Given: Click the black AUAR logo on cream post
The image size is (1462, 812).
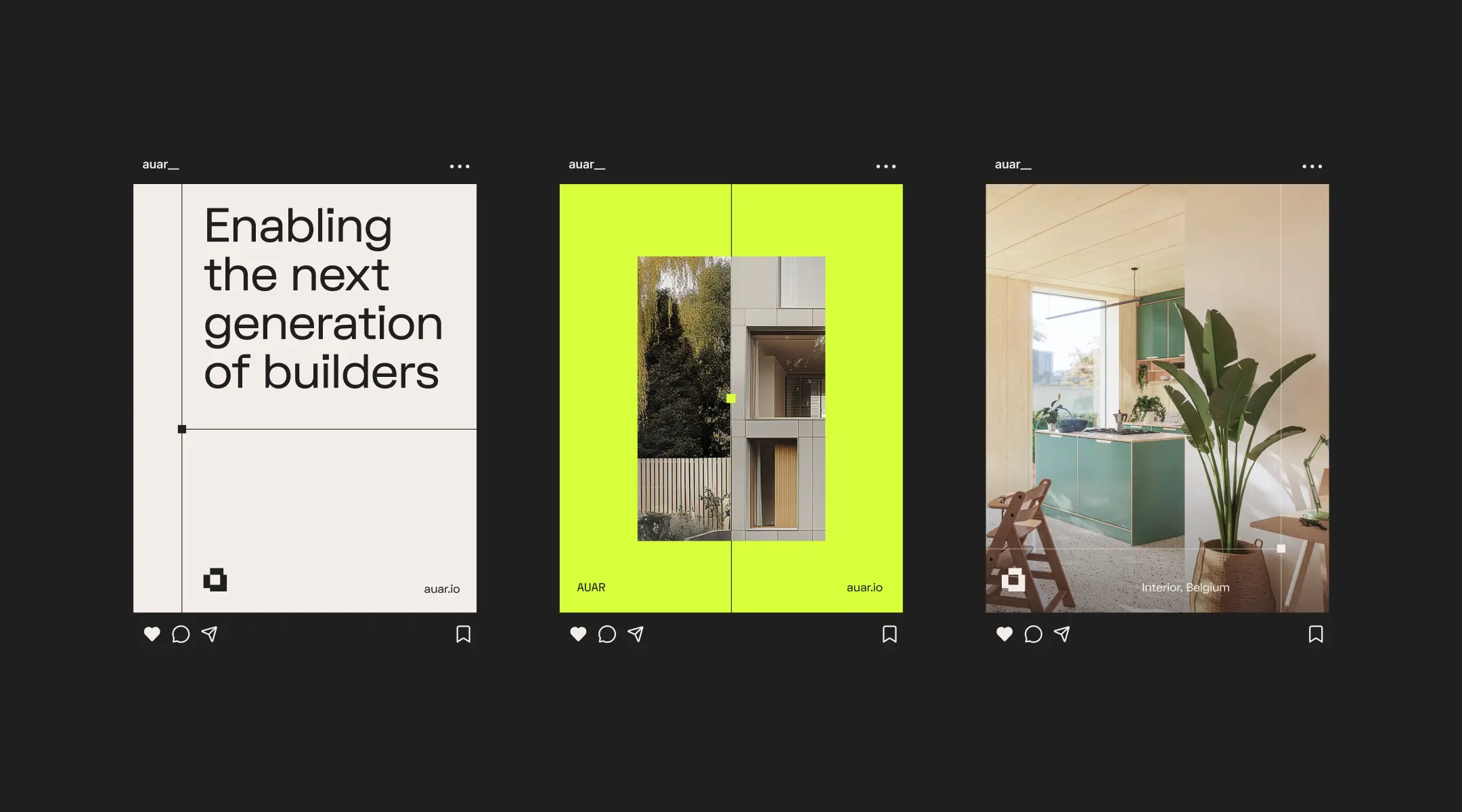Looking at the screenshot, I should 215,580.
